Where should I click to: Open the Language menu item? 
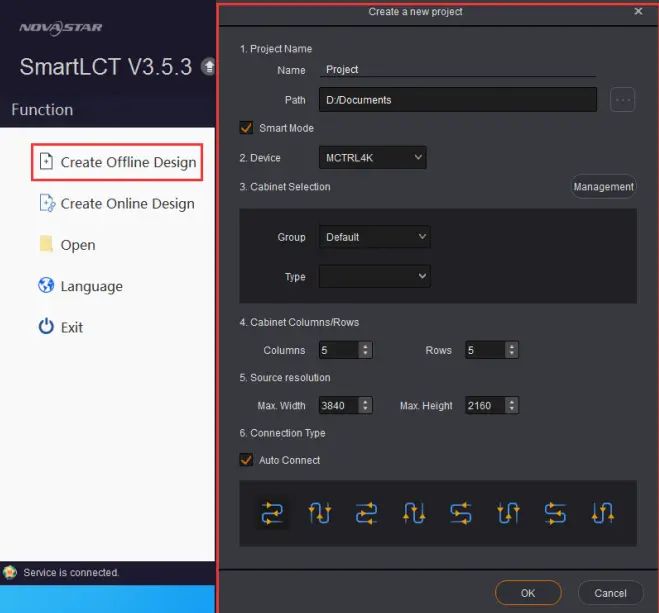click(81, 286)
